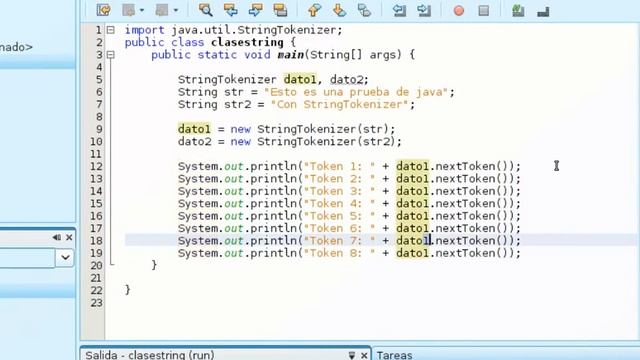Image resolution: width=640 pixels, height=360 pixels.
Task: Click the closing brace on line 22
Action: click(128, 290)
